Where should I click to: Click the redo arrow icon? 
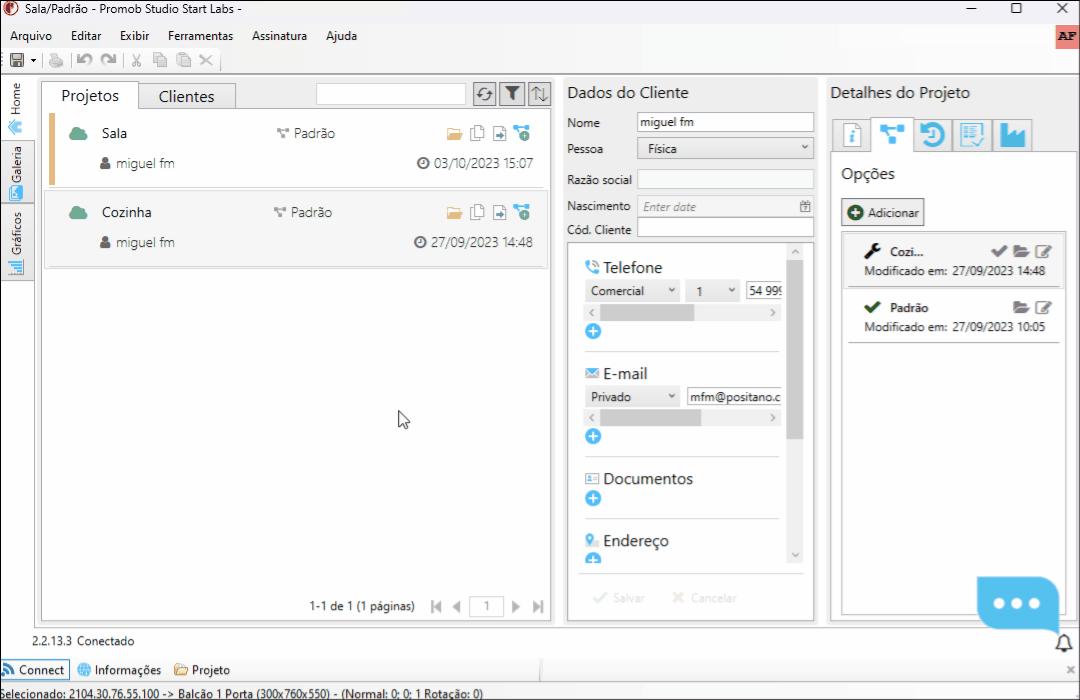tap(108, 60)
